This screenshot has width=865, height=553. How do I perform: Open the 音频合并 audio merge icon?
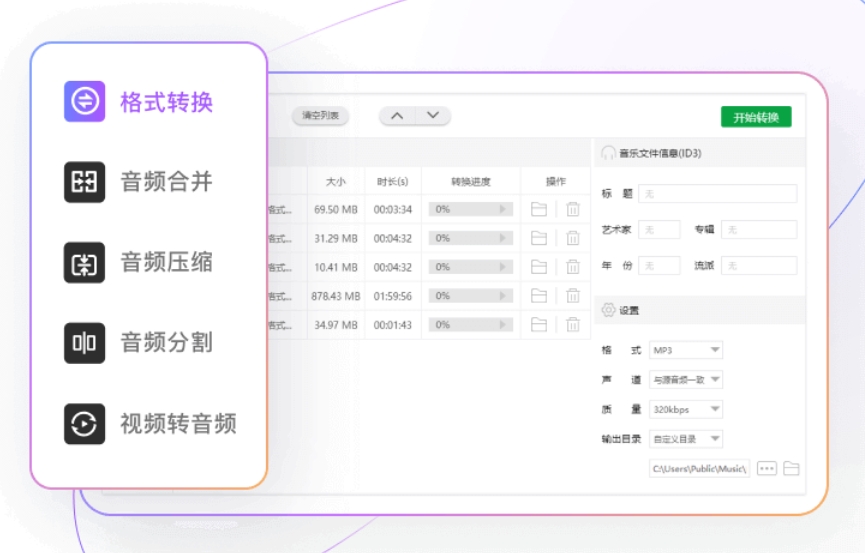click(x=85, y=182)
